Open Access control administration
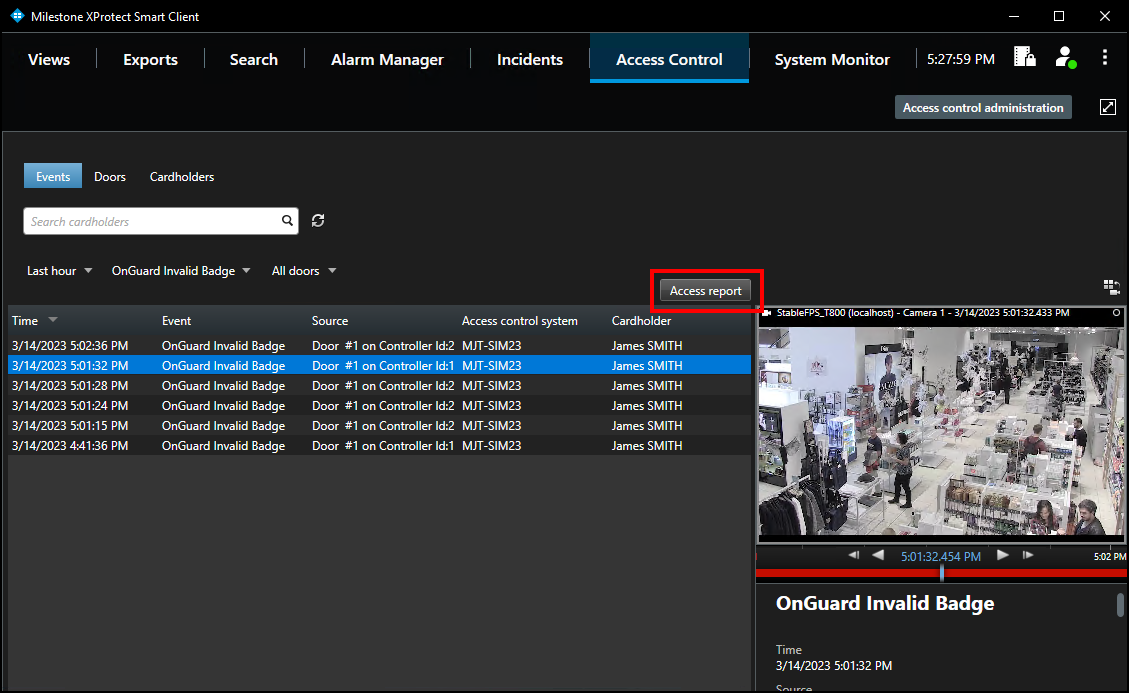The image size is (1129, 693). [x=983, y=107]
